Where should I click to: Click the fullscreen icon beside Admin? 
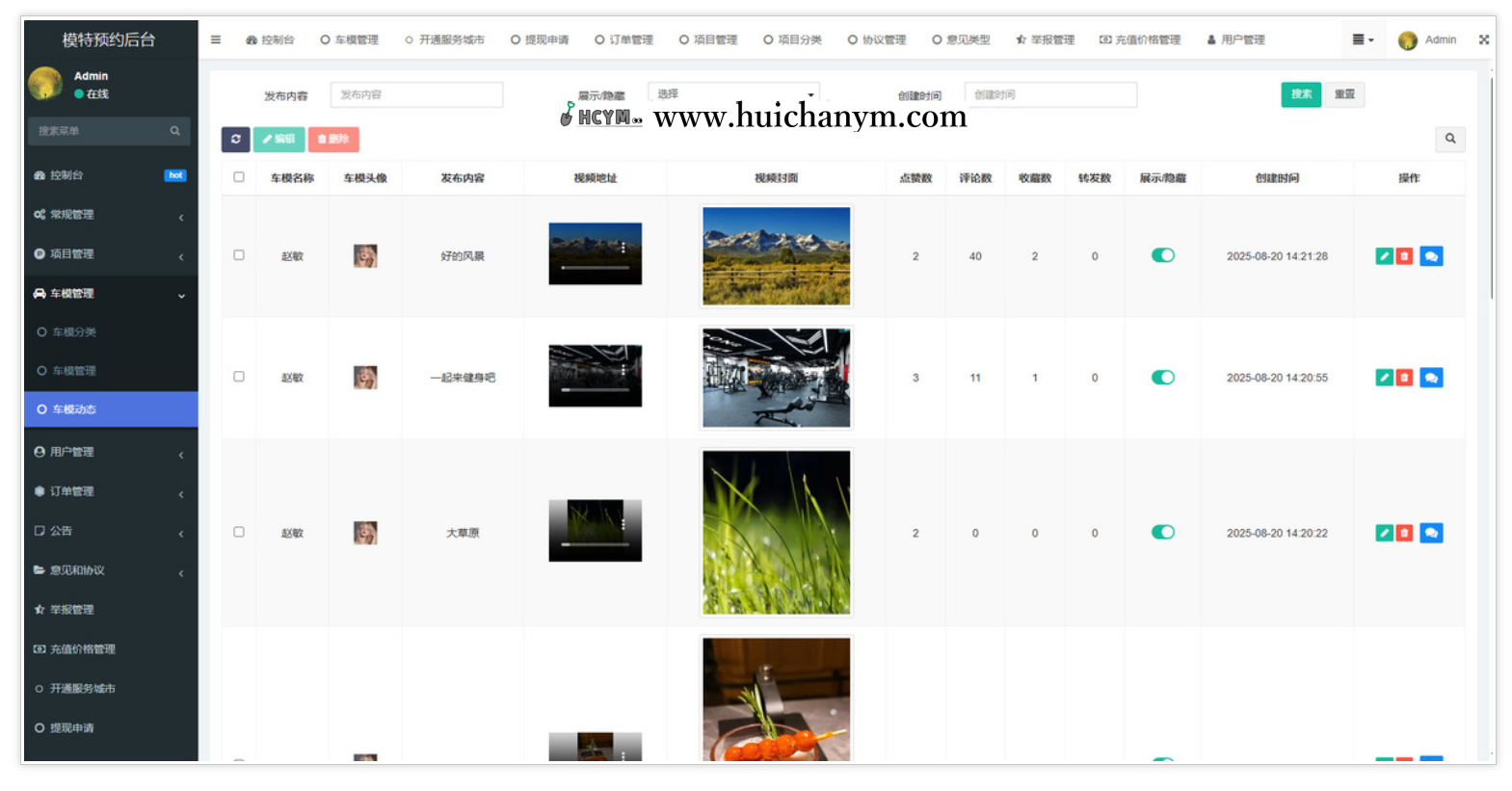[1483, 40]
